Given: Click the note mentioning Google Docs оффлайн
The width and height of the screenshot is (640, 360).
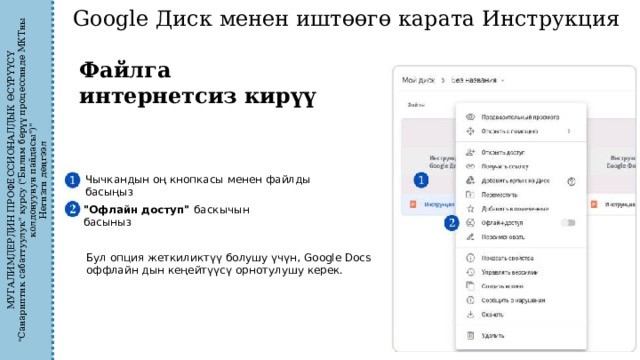Looking at the screenshot, I should tap(229, 264).
